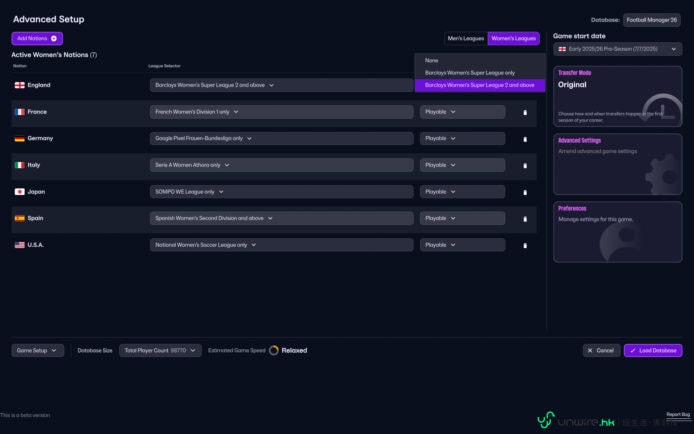
Task: Open U.S.A. Playable status dropdown
Action: click(463, 245)
